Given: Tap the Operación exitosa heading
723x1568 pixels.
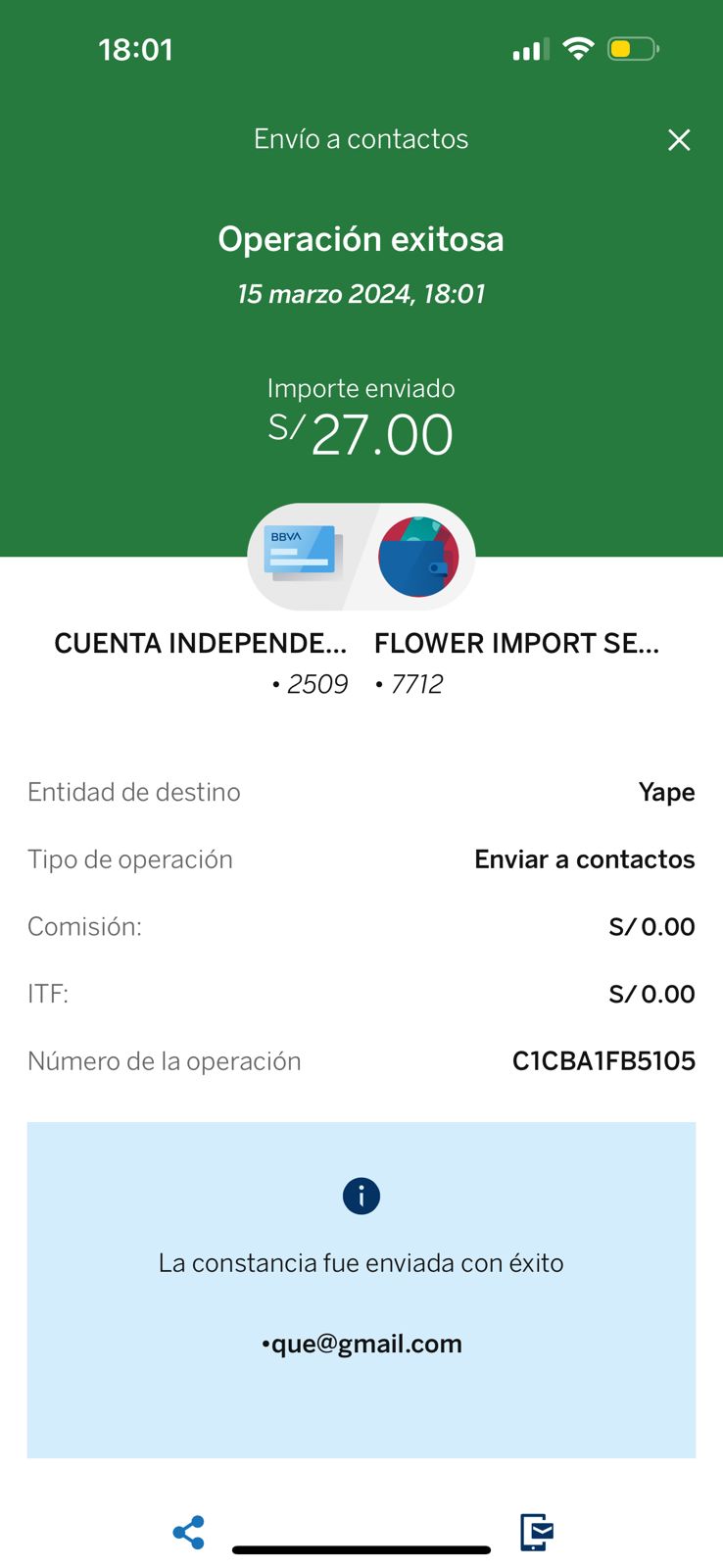Looking at the screenshot, I should [x=361, y=239].
